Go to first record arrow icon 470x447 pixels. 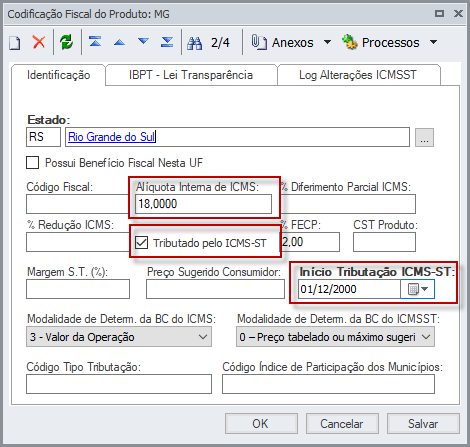95,42
